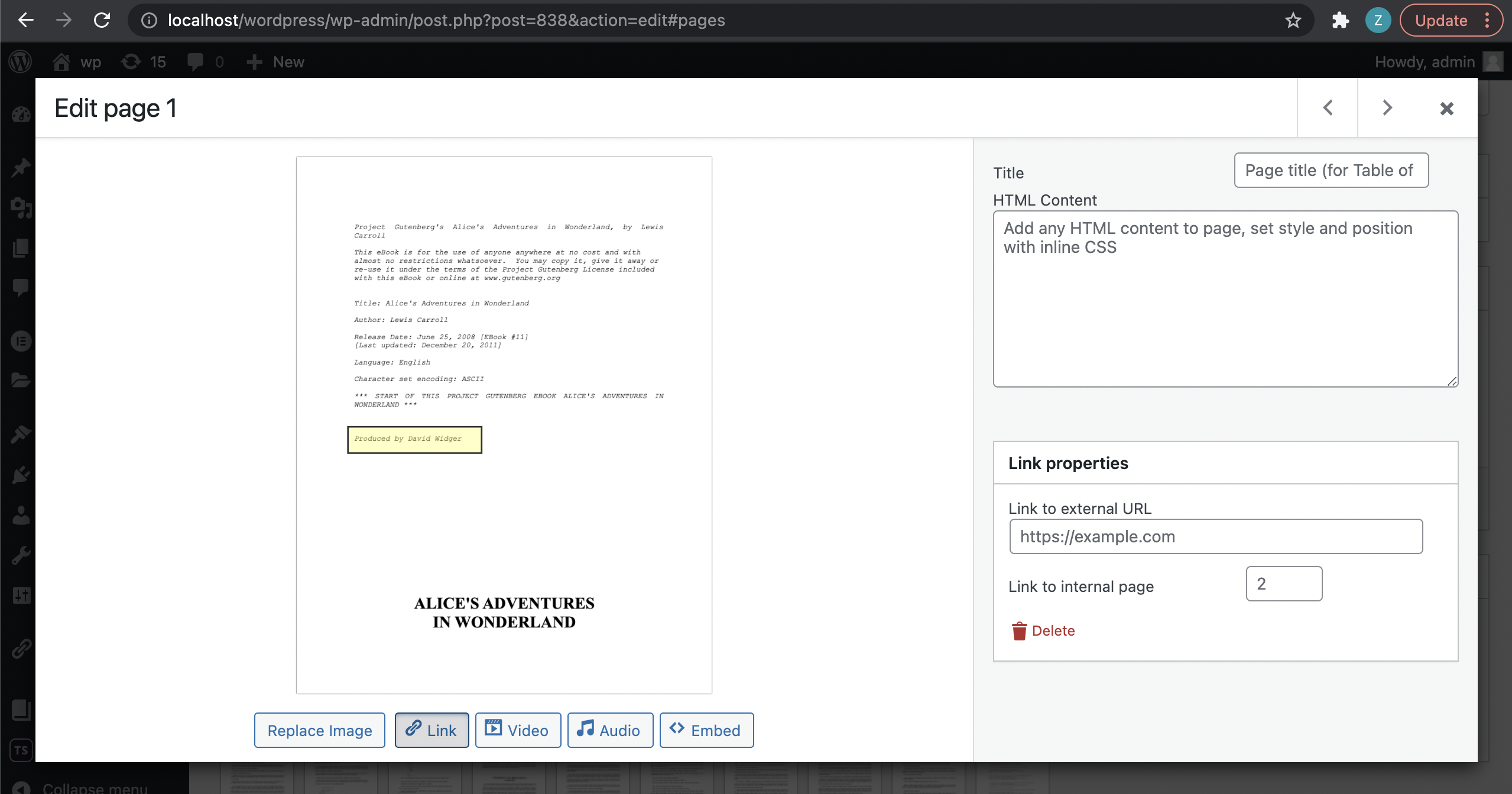This screenshot has height=794, width=1512.
Task: Create new content via the New toolbar item
Action: pos(277,61)
